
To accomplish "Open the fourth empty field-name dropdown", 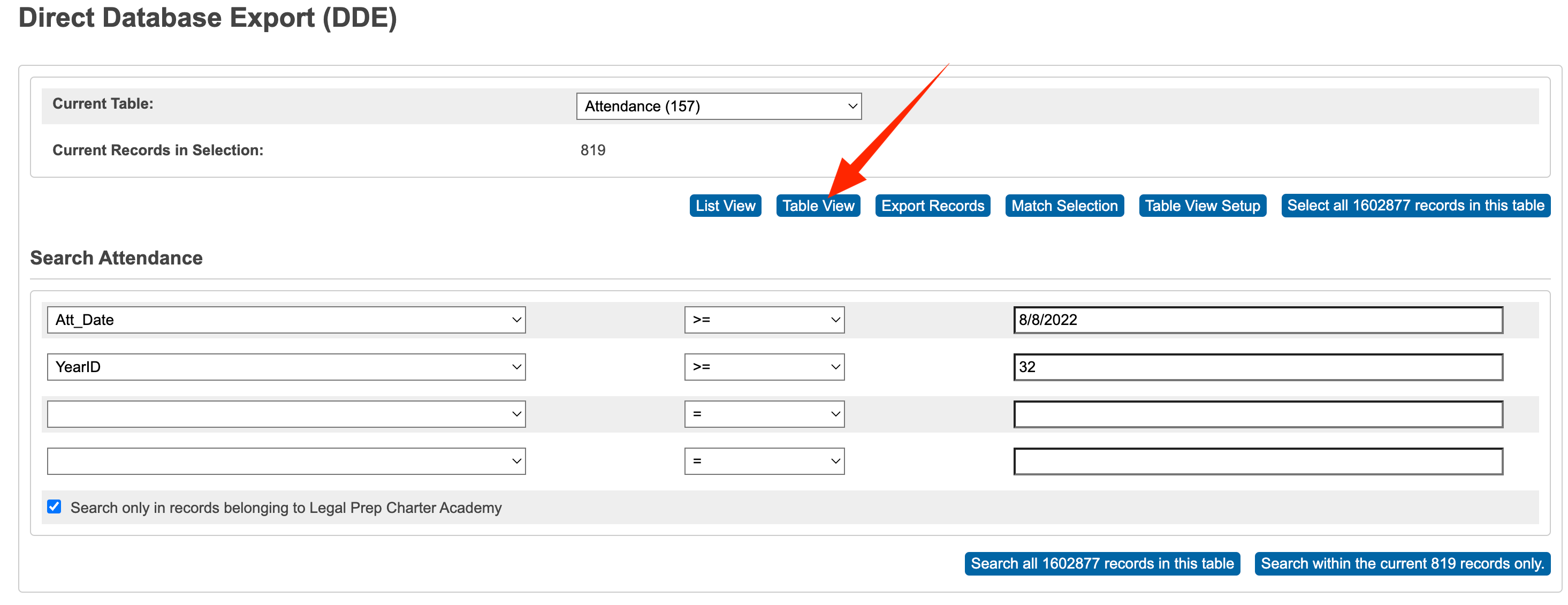I will click(x=286, y=461).
